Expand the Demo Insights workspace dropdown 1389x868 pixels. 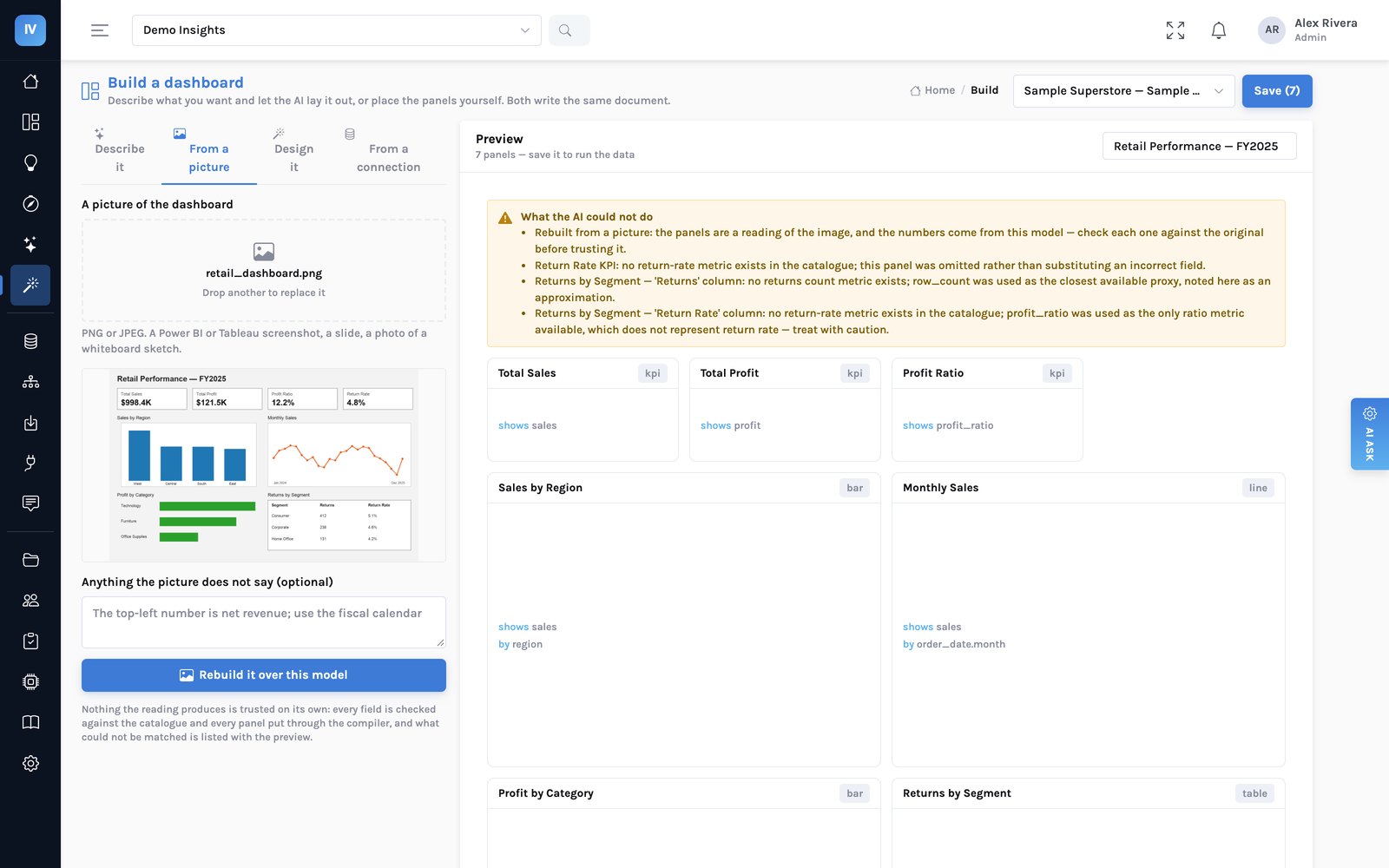tap(337, 30)
